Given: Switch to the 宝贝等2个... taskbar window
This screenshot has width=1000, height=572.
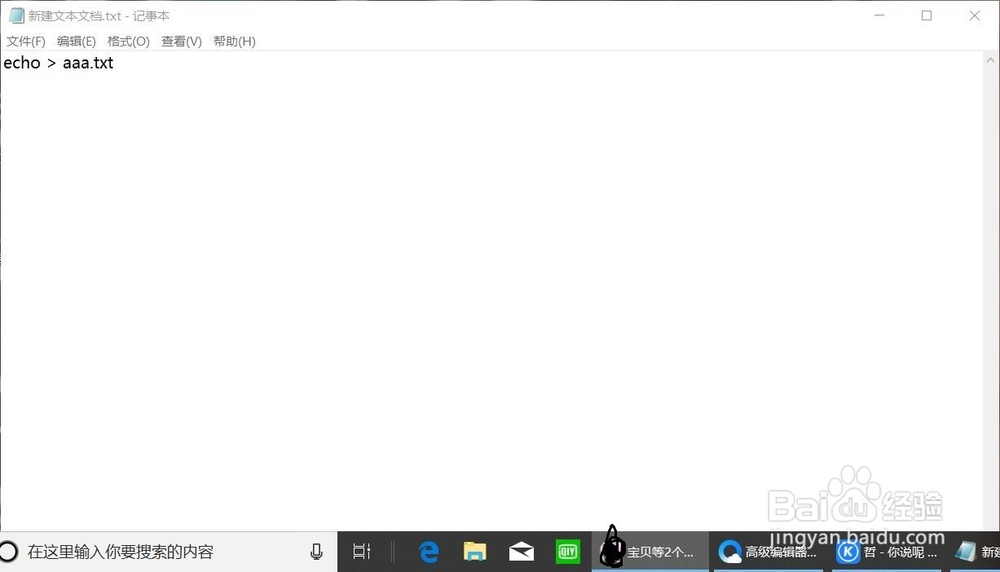Looking at the screenshot, I should (650, 552).
